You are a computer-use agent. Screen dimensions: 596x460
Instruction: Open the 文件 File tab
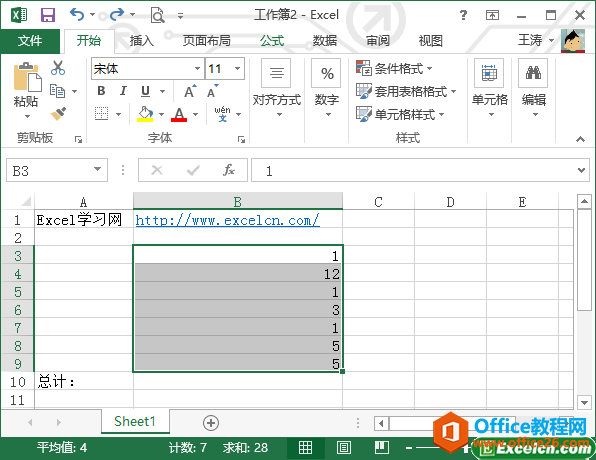(30, 40)
